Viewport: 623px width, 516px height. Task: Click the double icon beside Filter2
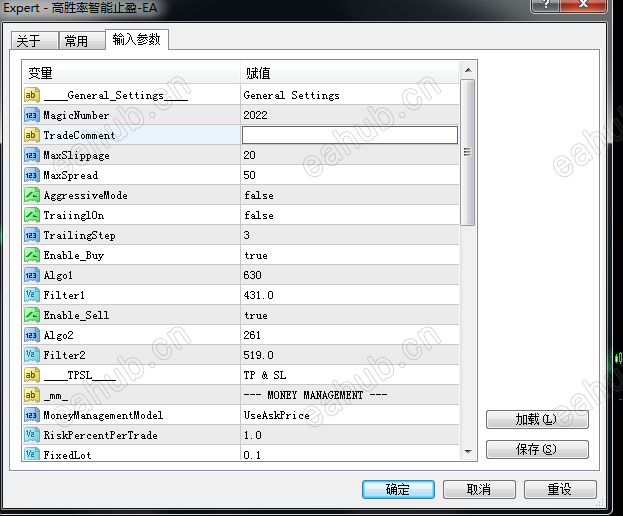pyautogui.click(x=32, y=355)
